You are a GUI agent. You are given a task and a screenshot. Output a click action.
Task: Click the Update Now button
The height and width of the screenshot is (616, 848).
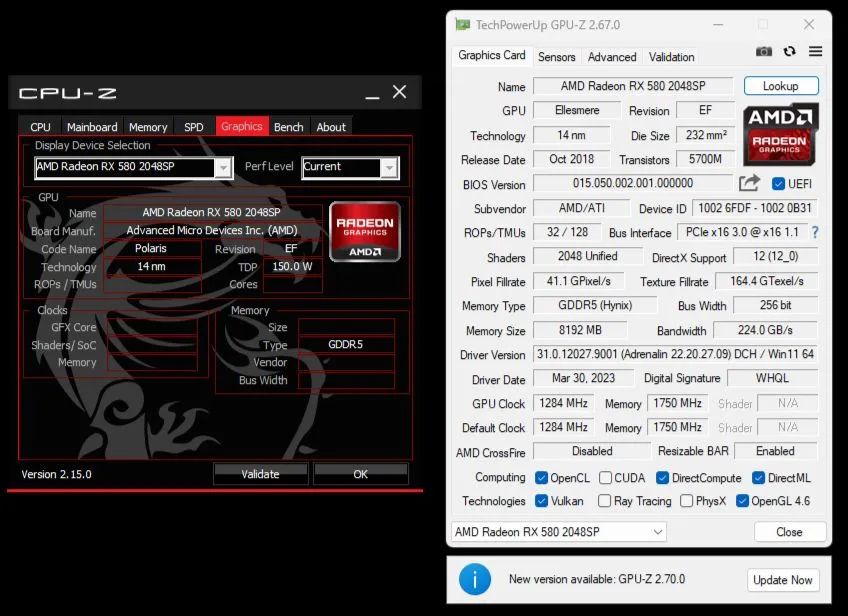[783, 580]
